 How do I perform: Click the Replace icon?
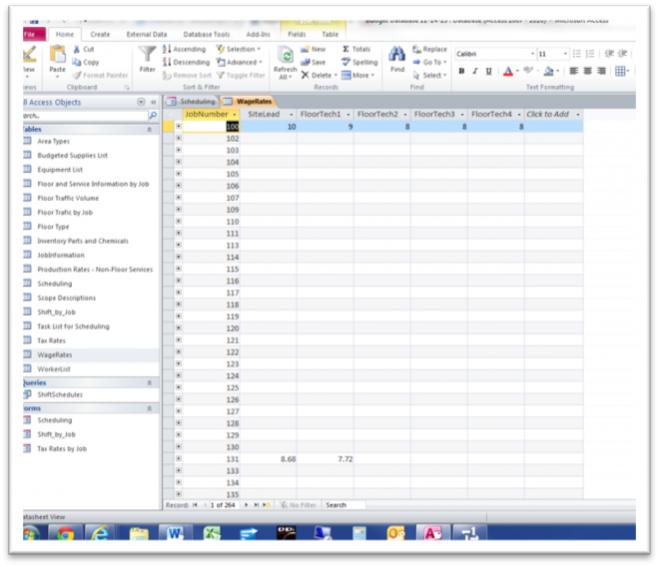416,49
